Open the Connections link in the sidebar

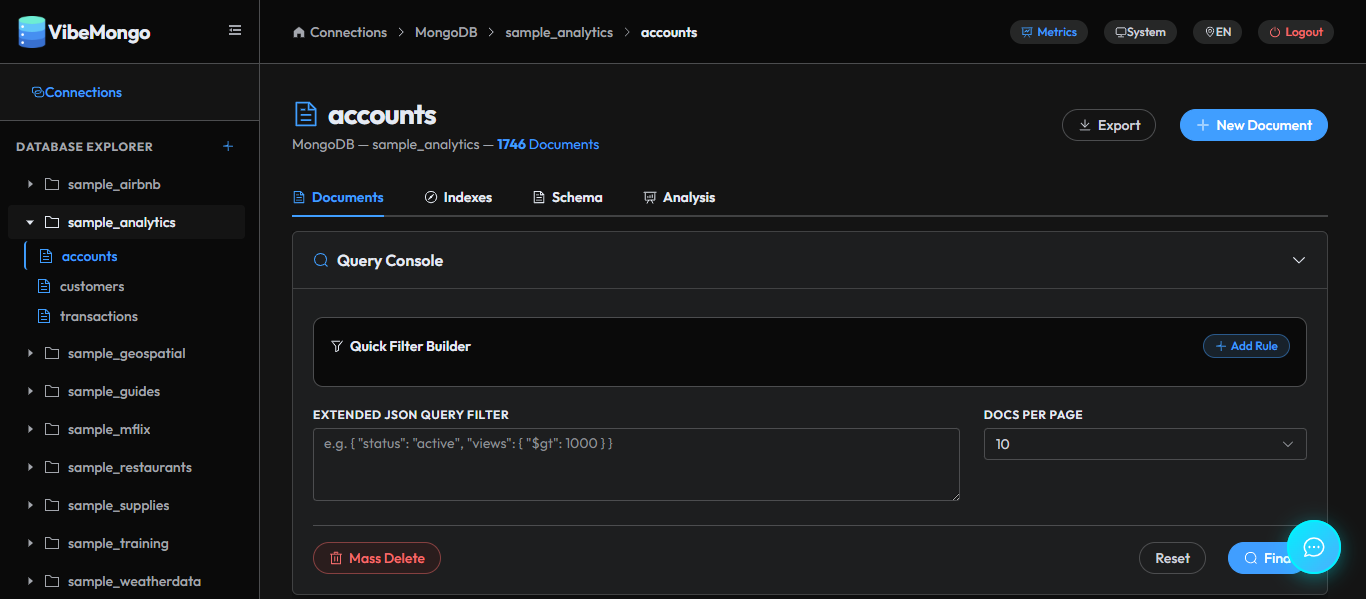77,92
